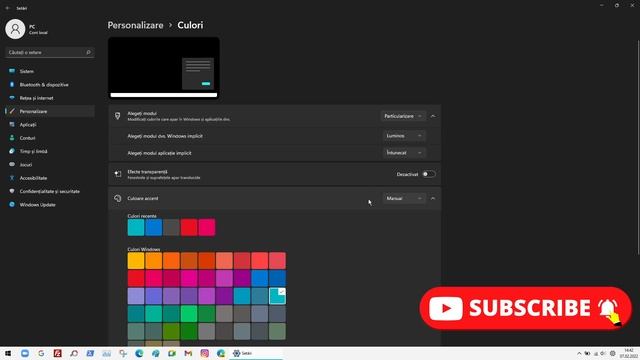Select Personalizare in the sidebar
This screenshot has width=640, height=360.
[x=50, y=111]
